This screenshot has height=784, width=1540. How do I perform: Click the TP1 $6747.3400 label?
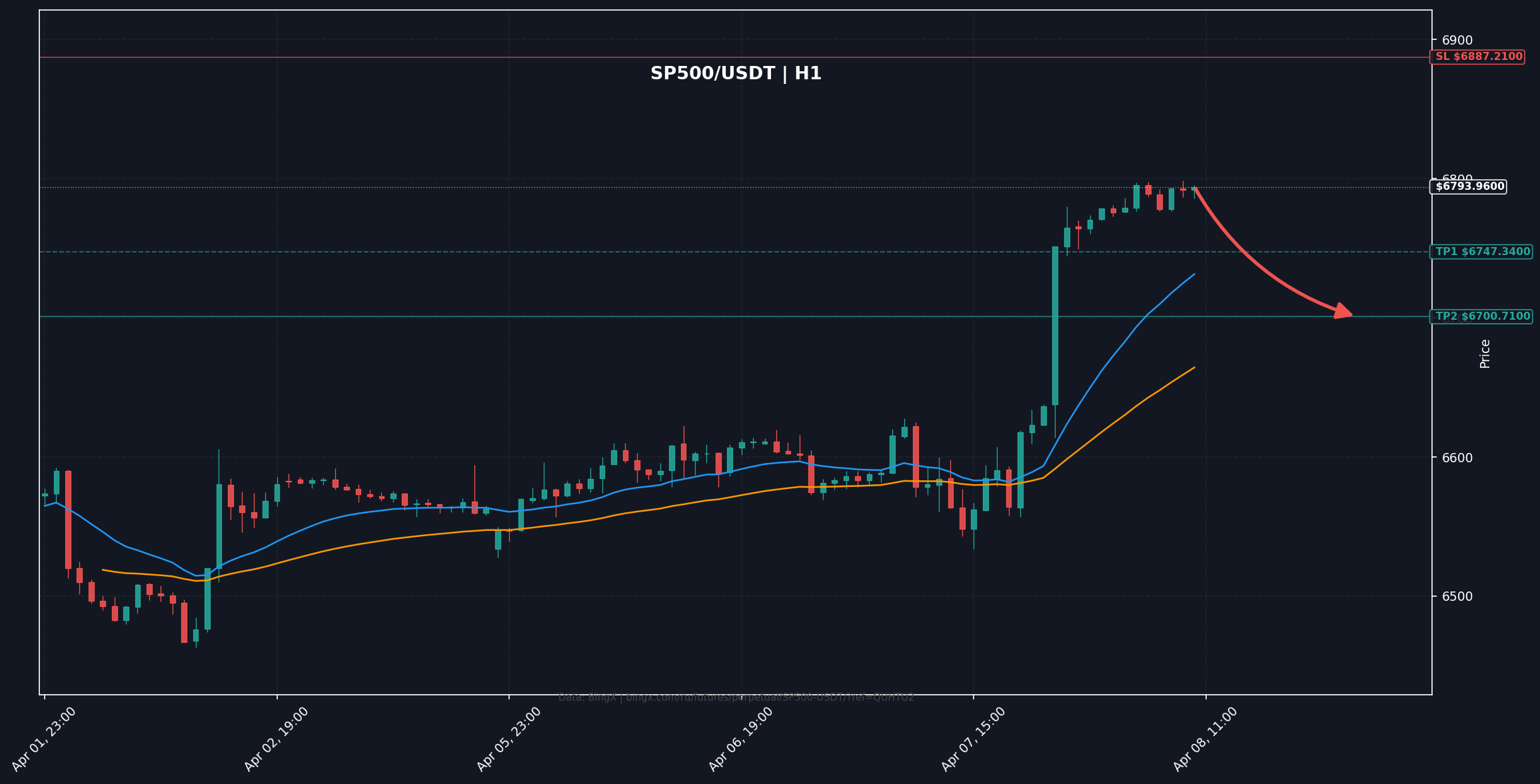pos(1482,252)
